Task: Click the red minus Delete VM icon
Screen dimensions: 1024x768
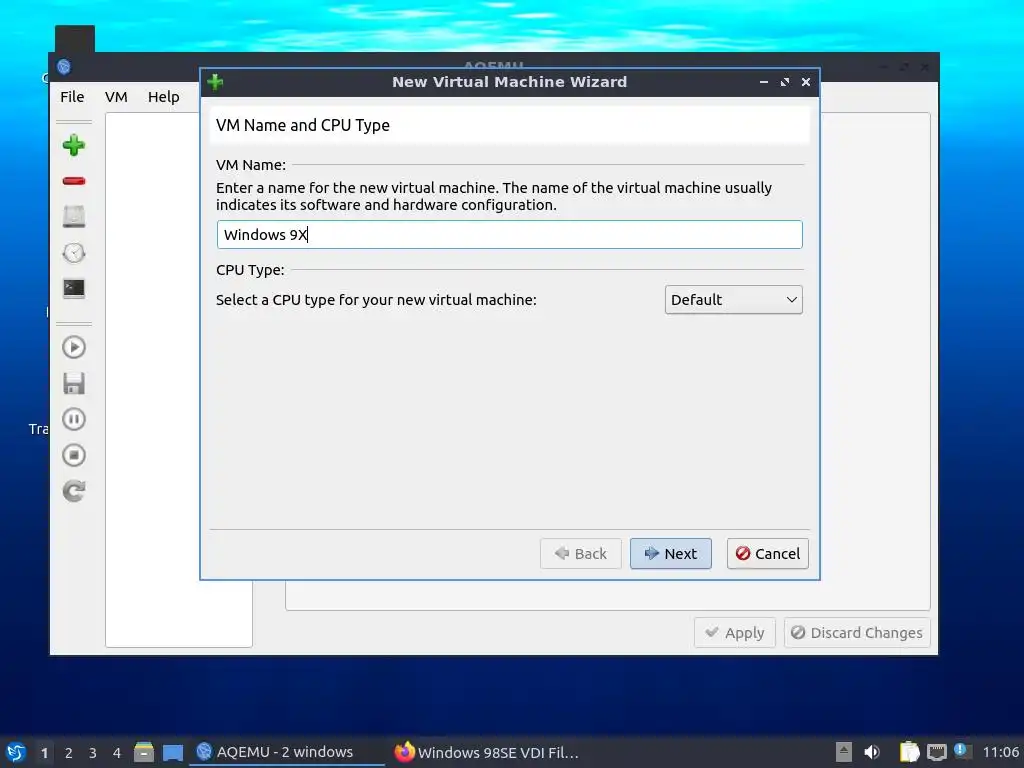Action: coord(74,181)
